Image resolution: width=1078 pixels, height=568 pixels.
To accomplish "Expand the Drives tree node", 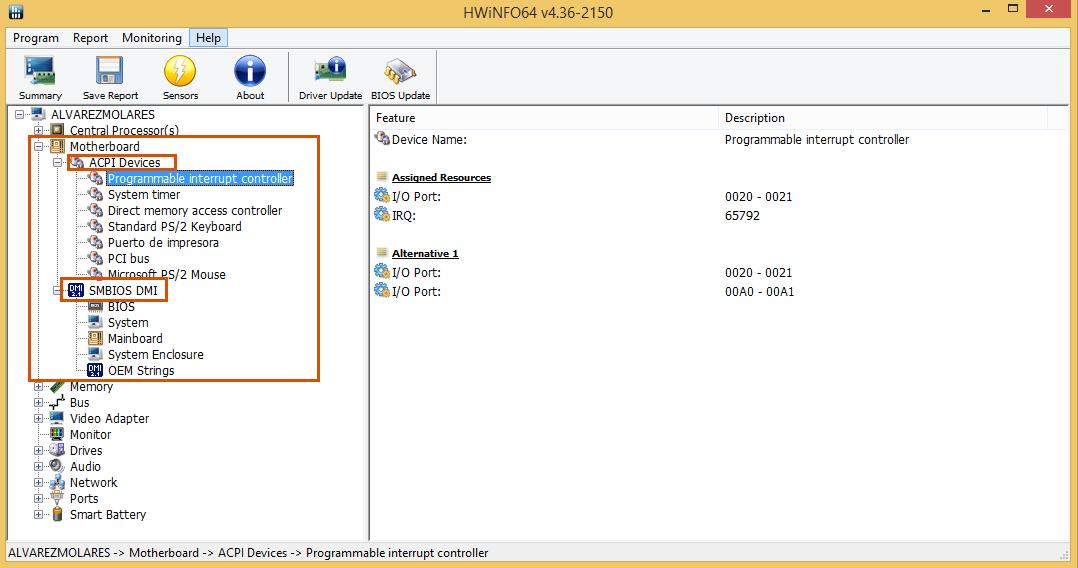I will pos(39,451).
